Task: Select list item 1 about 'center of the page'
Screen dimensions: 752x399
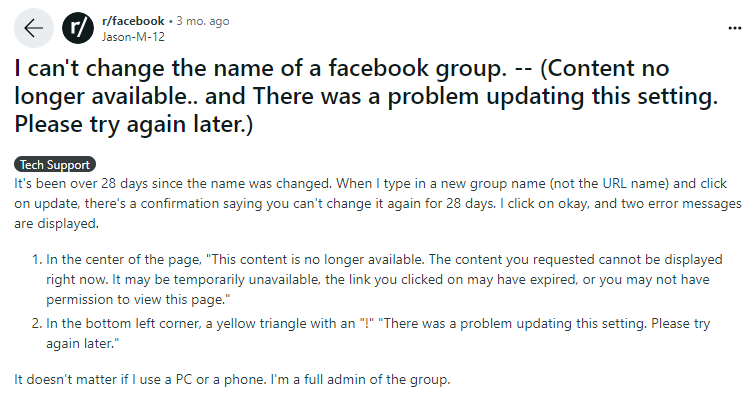Action: point(376,280)
